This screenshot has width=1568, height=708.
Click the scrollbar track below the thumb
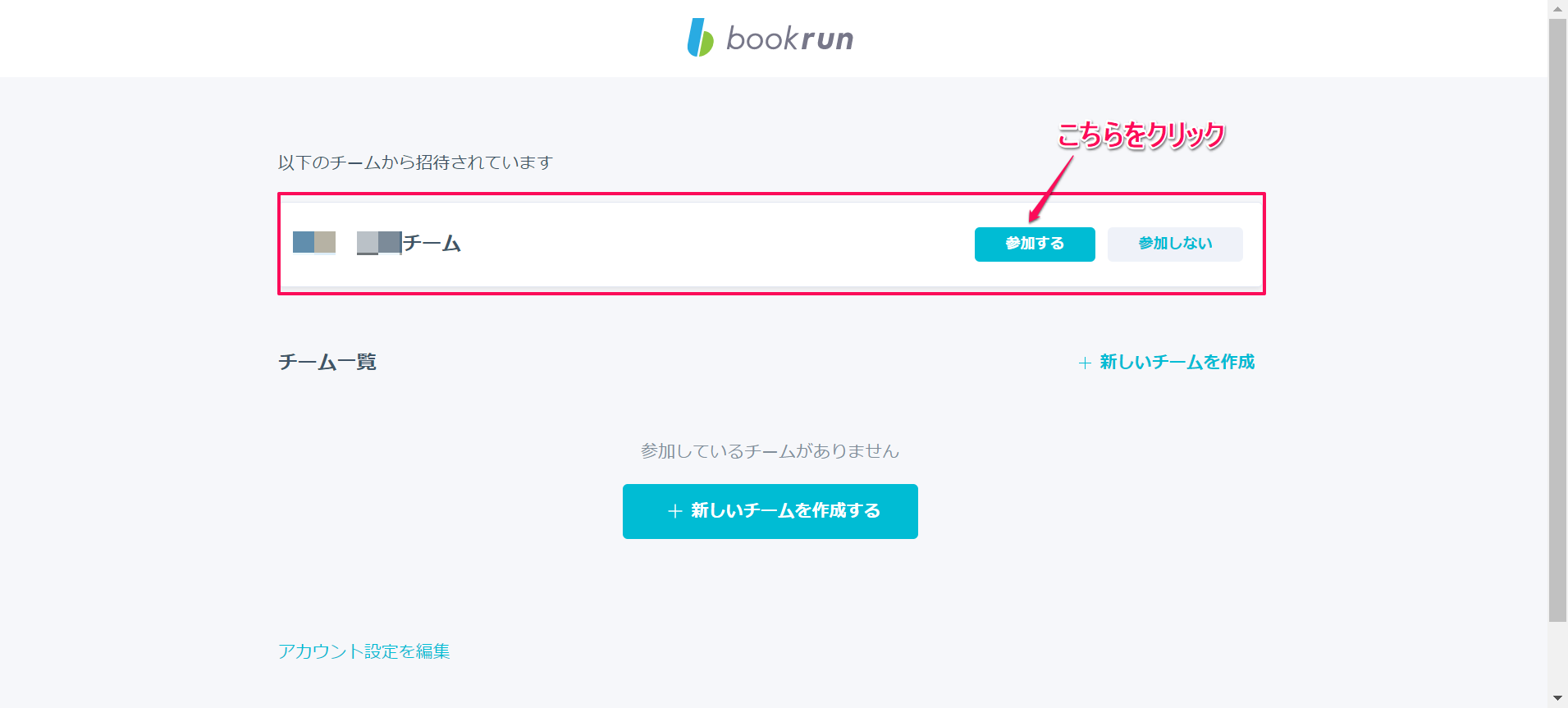click(x=1557, y=656)
